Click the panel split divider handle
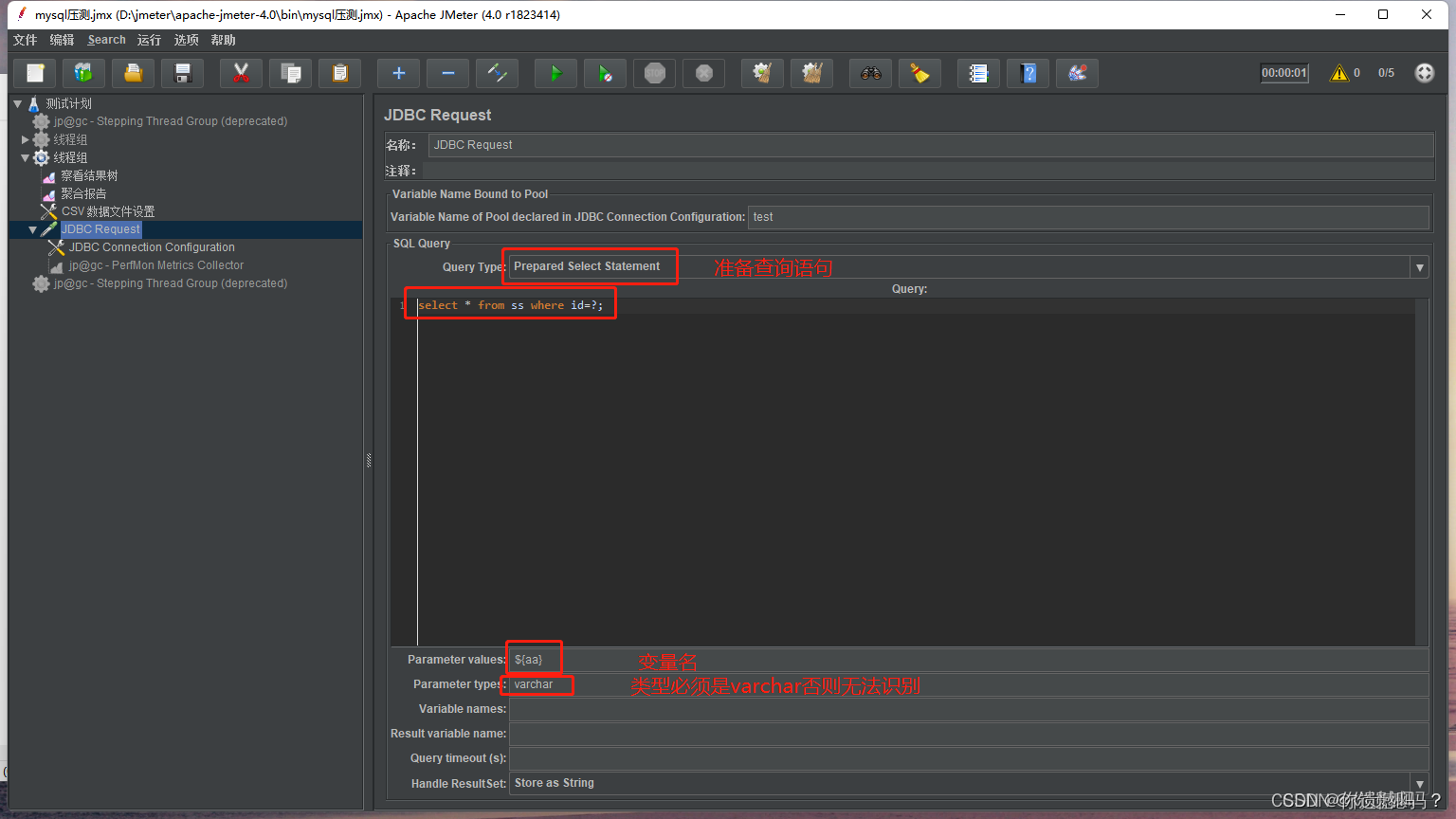 369,461
